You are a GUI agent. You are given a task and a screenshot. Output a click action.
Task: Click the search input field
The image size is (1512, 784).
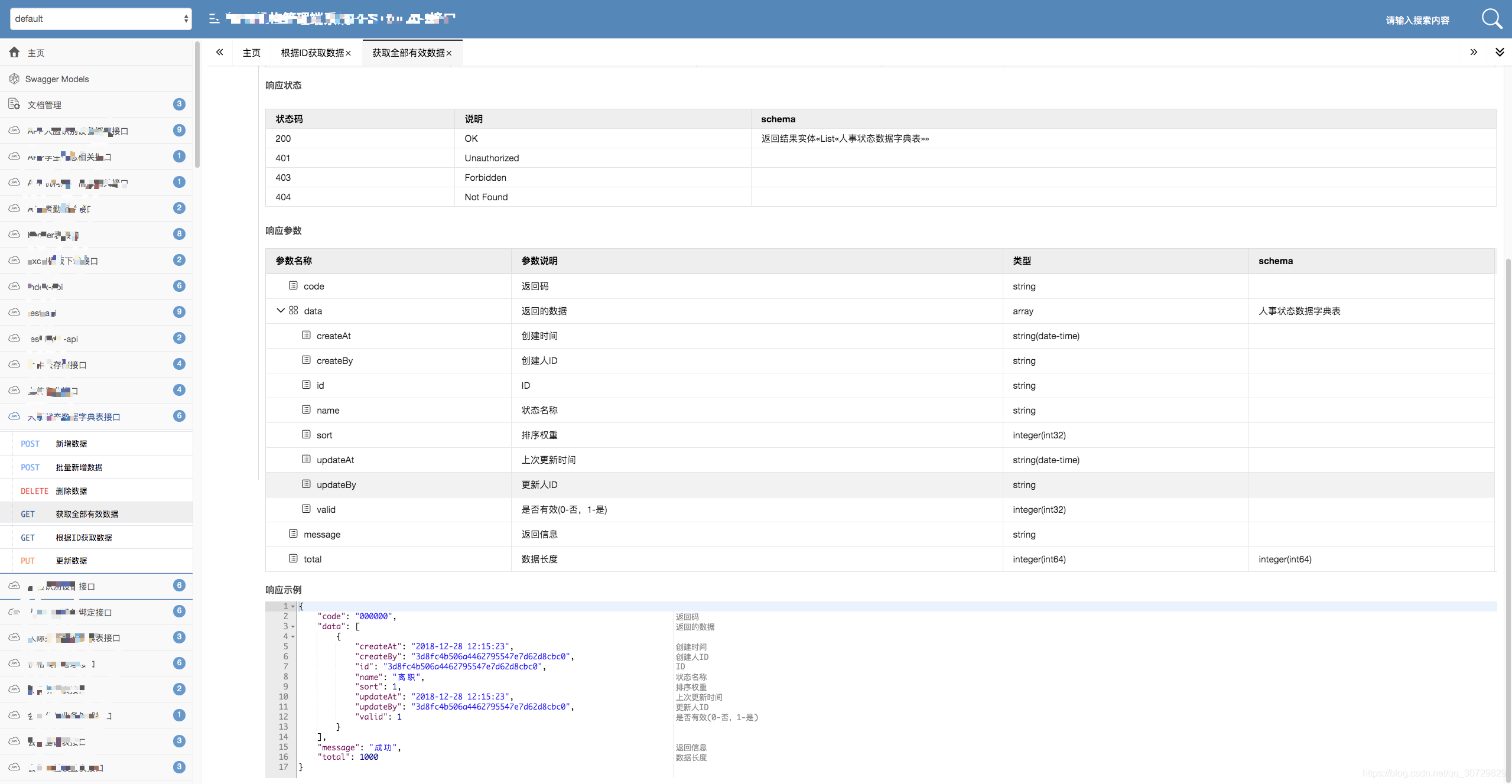(x=1417, y=20)
